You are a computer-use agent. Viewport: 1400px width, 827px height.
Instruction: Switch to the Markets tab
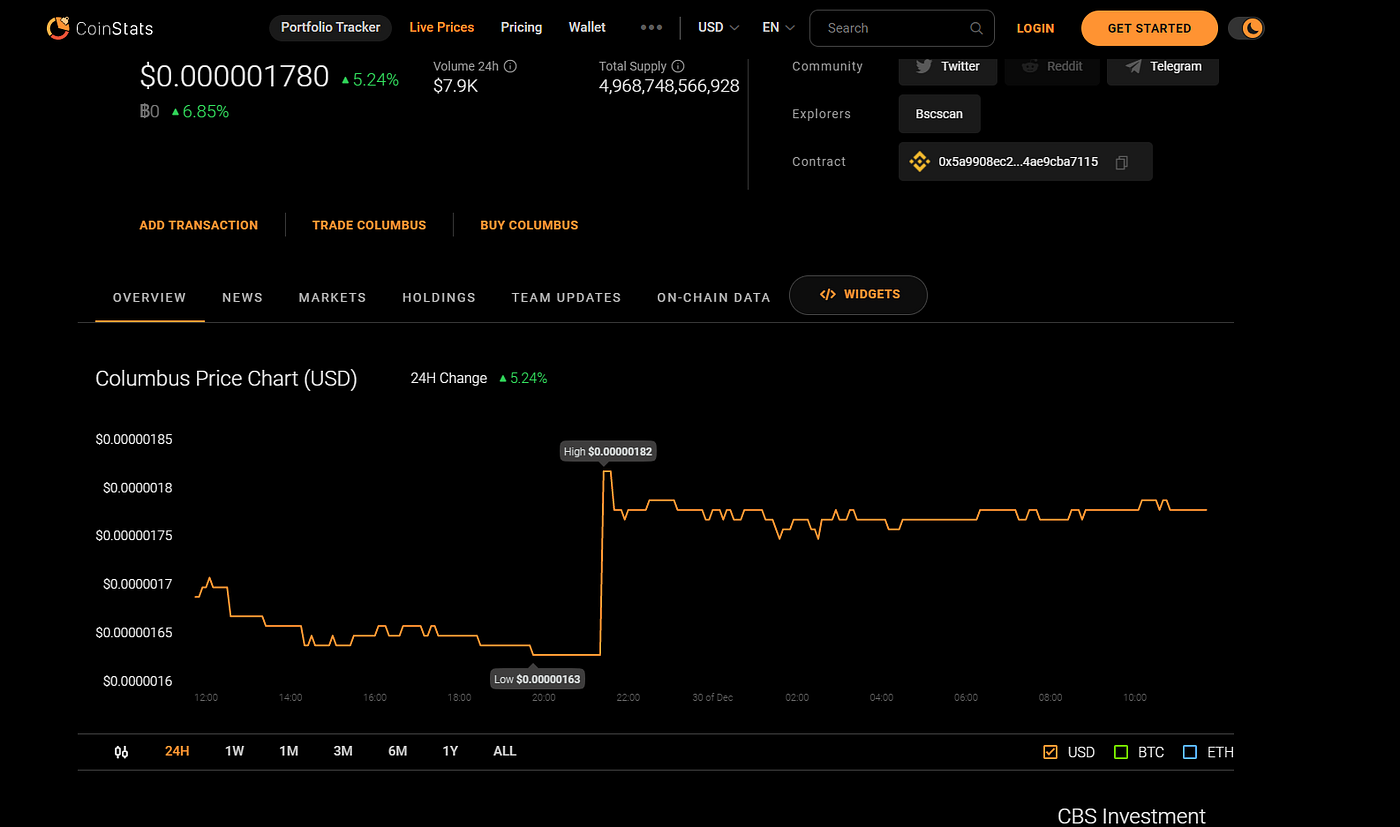[332, 298]
